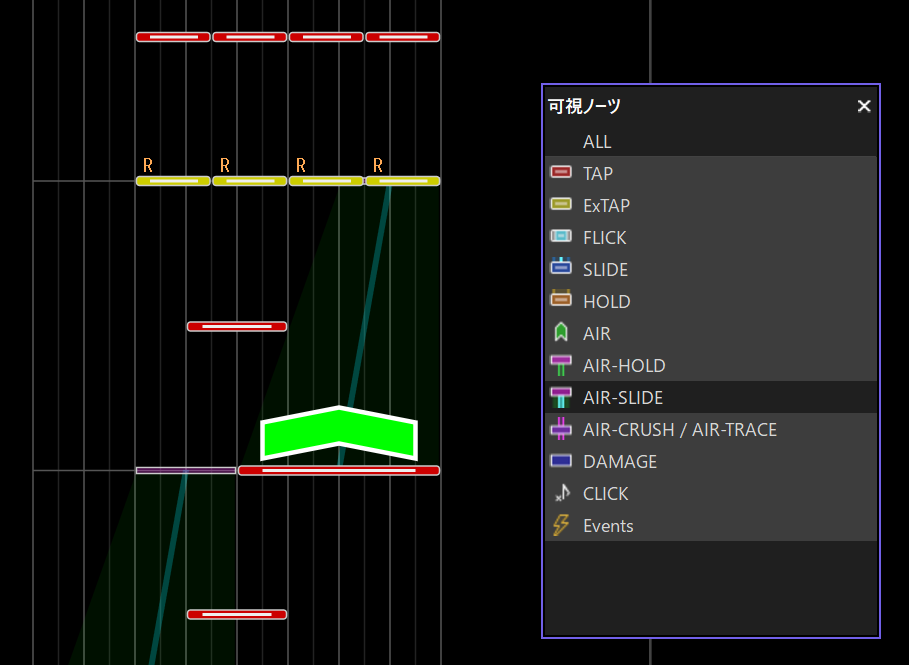Image resolution: width=909 pixels, height=665 pixels.
Task: Toggle AIR-CRUSH / AIR-TRACE visibility
Action: (711, 428)
